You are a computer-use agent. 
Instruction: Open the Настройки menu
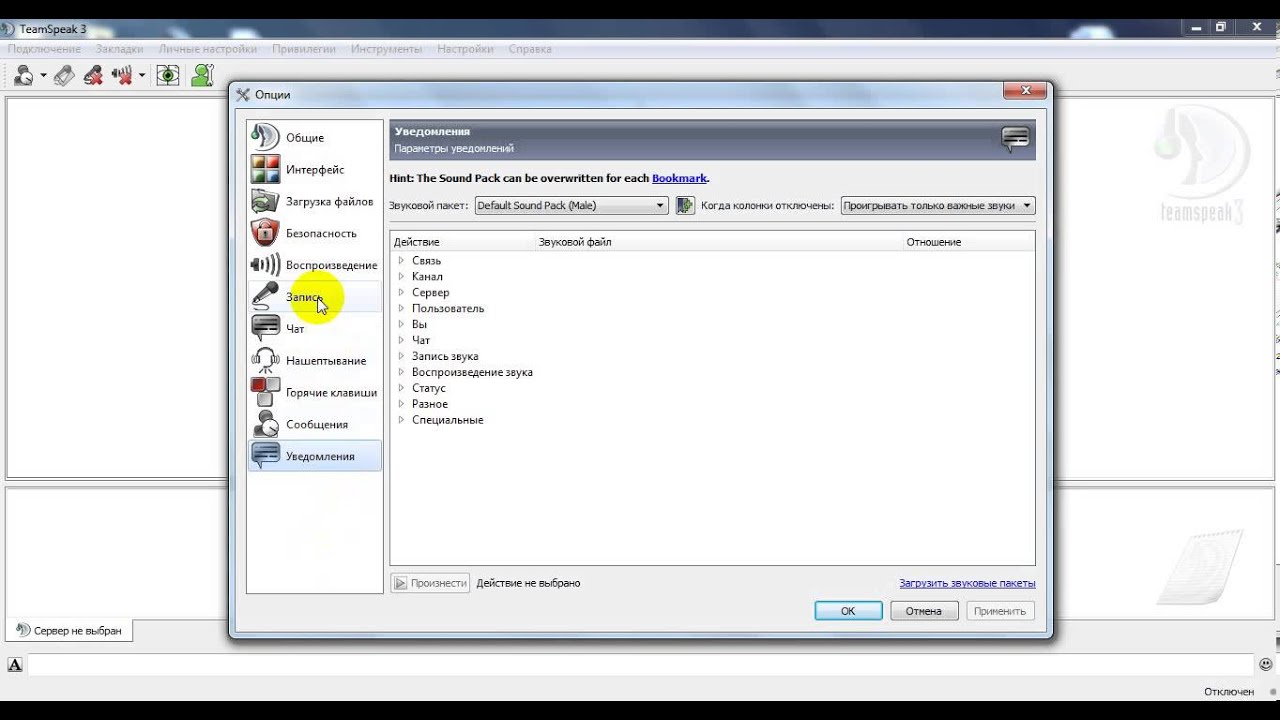point(465,49)
